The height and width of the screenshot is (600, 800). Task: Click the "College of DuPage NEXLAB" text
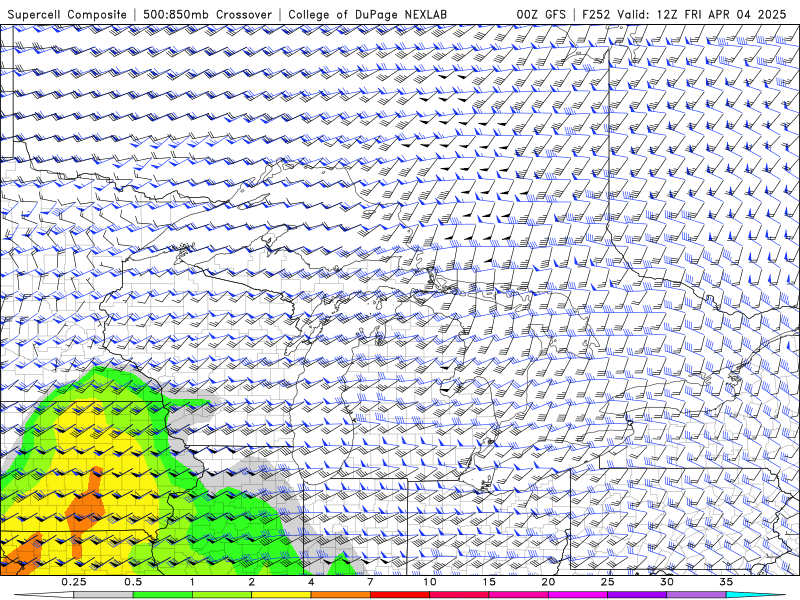coord(367,14)
